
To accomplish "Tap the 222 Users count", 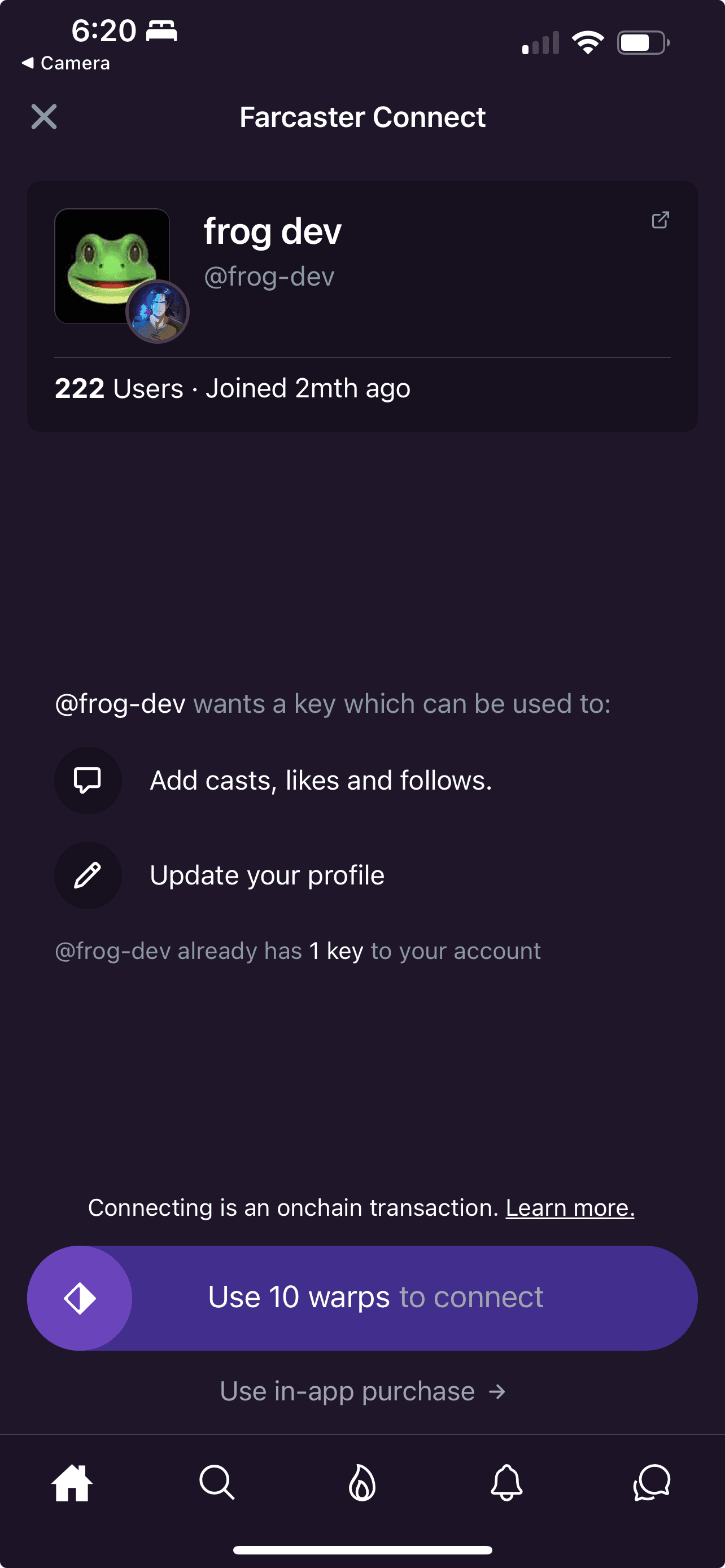I will (x=119, y=388).
